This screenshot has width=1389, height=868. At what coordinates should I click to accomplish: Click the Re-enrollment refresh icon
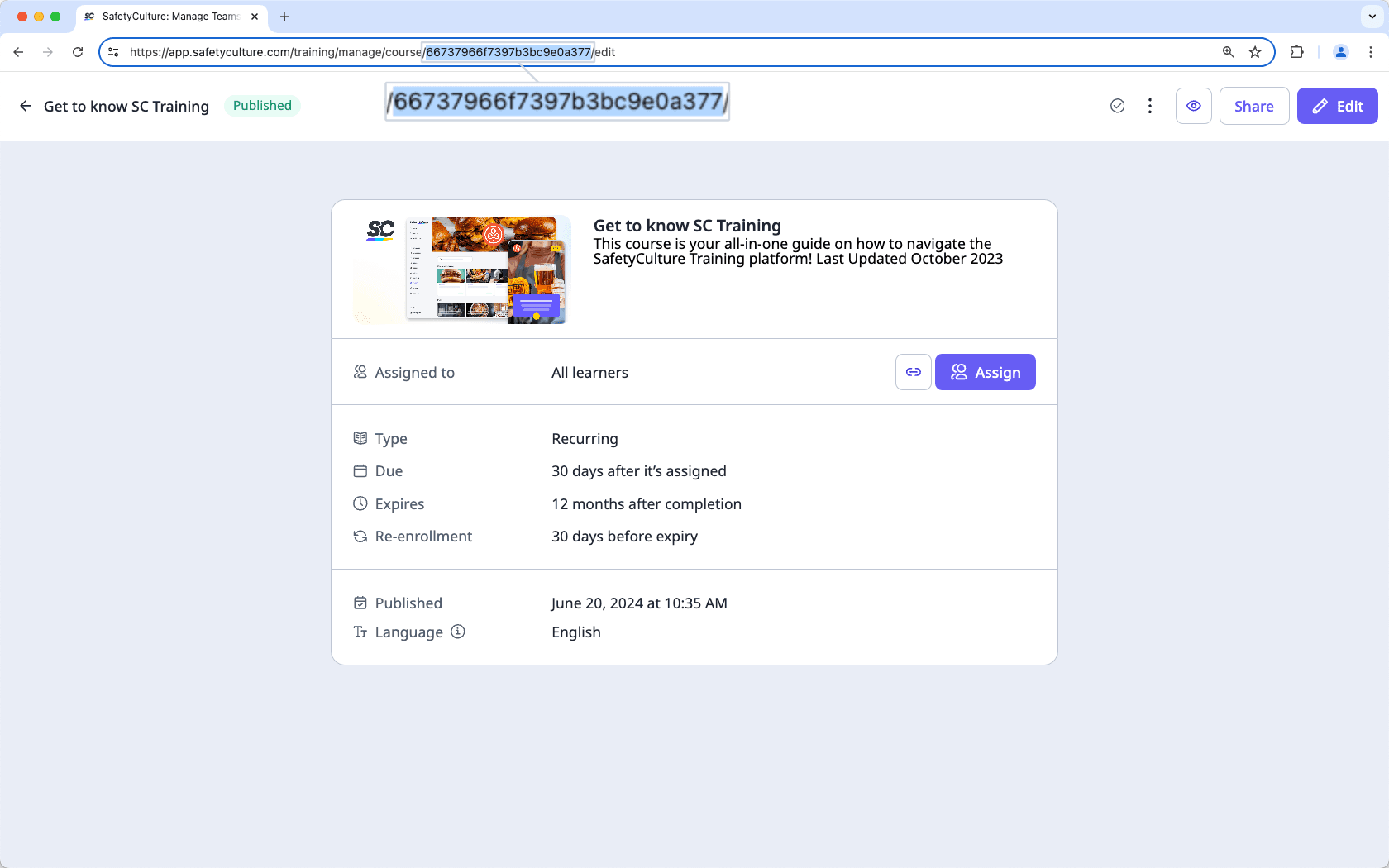coord(360,536)
